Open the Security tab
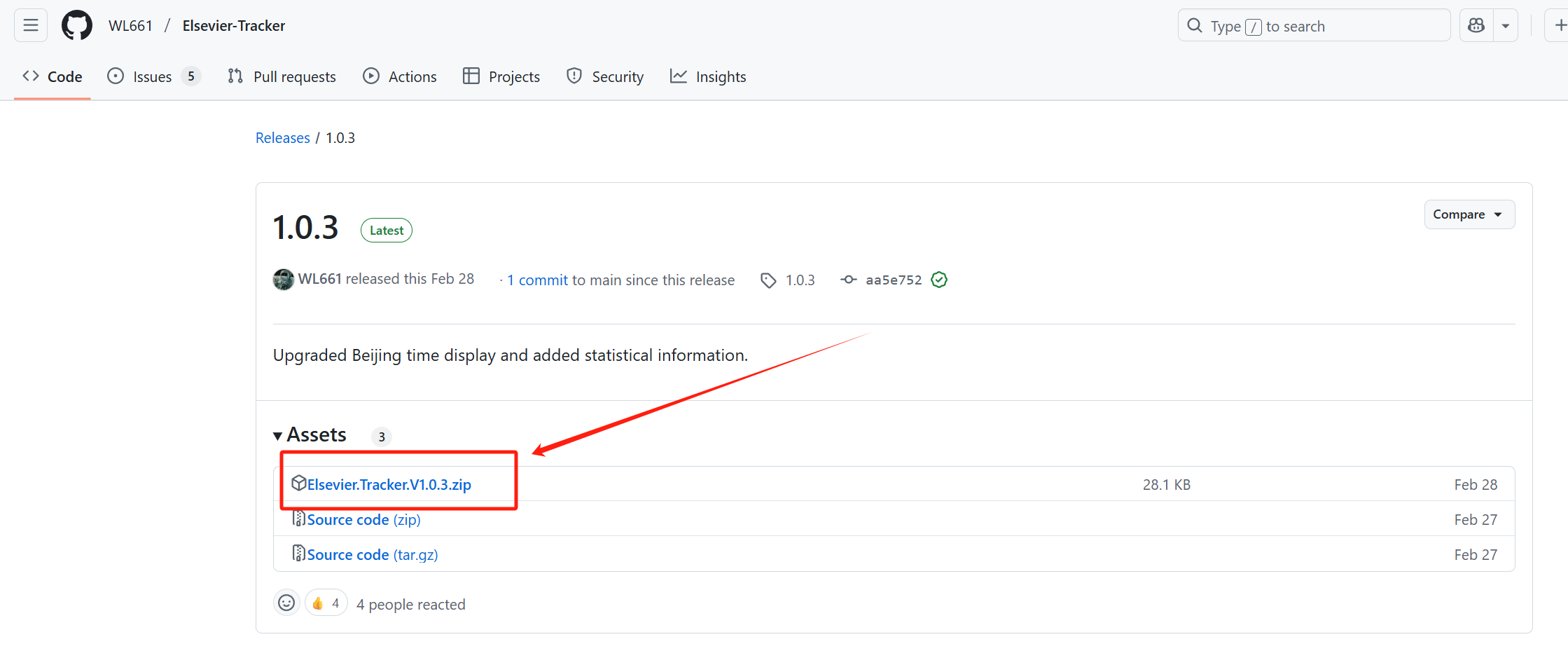 (605, 76)
